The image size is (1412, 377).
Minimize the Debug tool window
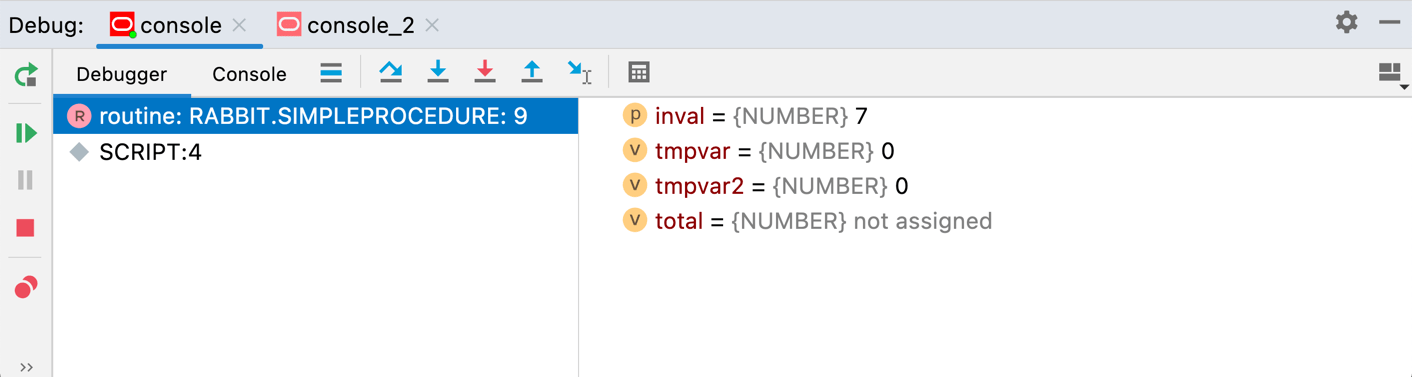1390,22
